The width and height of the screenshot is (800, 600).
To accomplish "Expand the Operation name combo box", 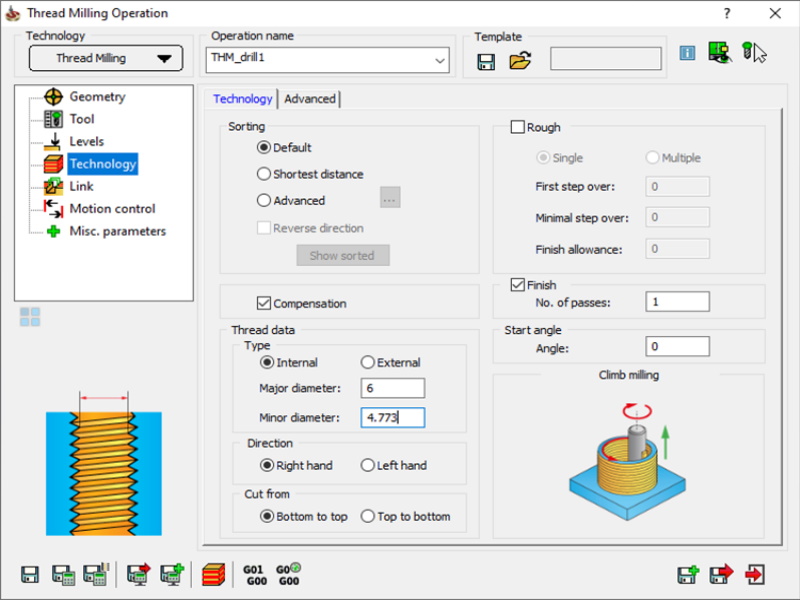I will click(x=440, y=60).
